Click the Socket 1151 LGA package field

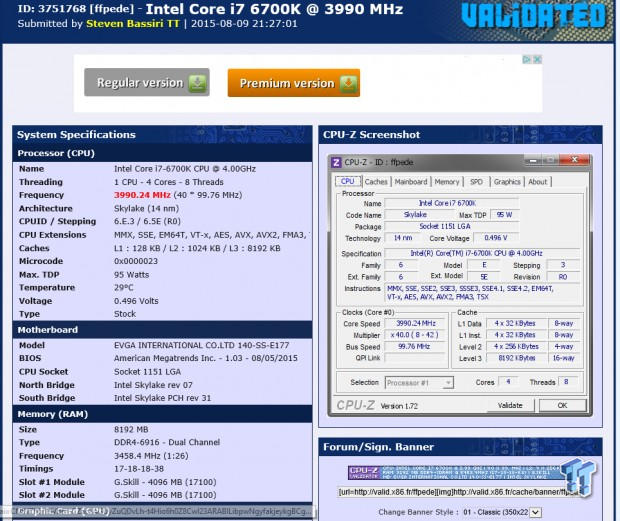[451, 227]
